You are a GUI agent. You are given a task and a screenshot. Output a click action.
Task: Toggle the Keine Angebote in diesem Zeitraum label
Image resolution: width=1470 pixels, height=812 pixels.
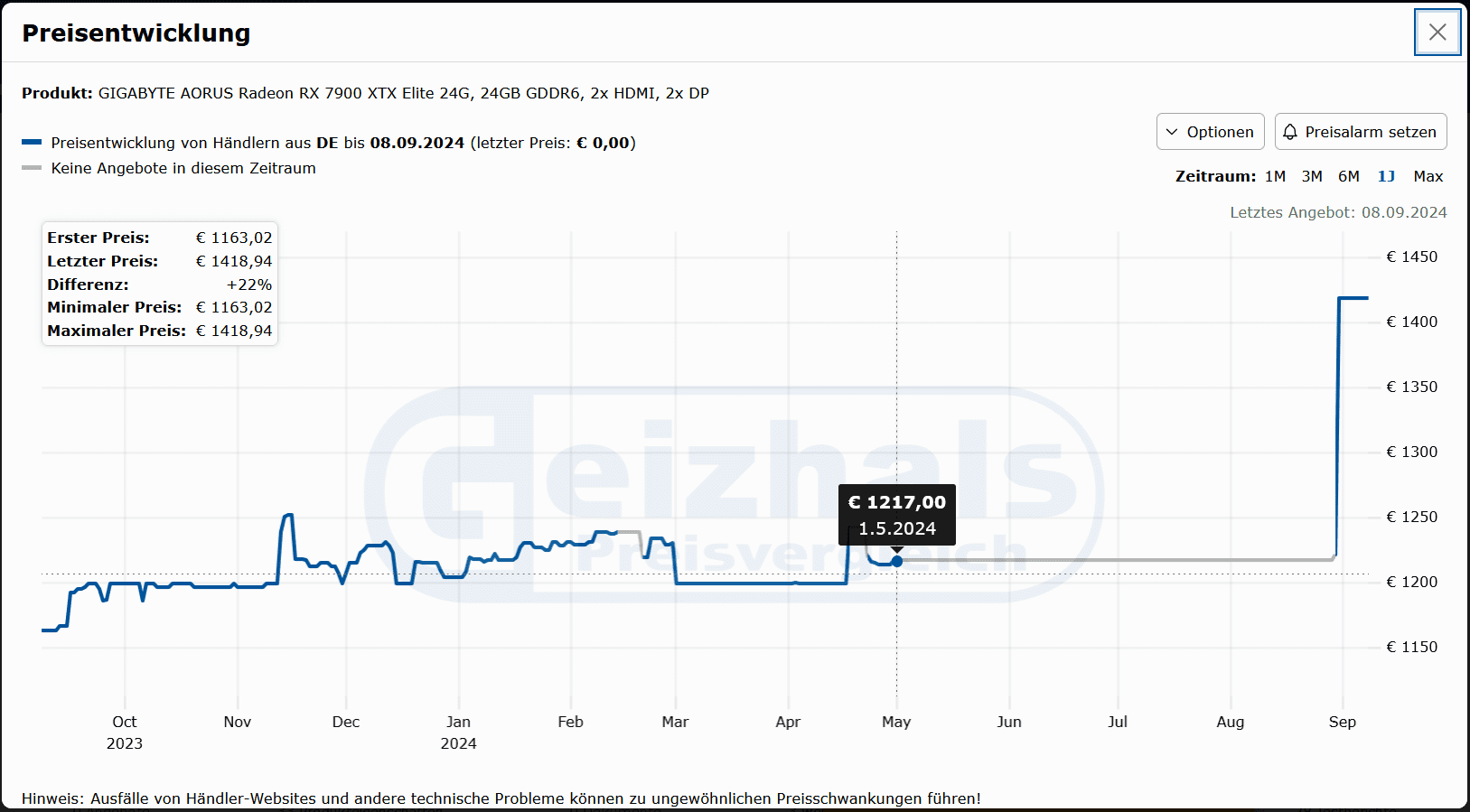point(183,168)
